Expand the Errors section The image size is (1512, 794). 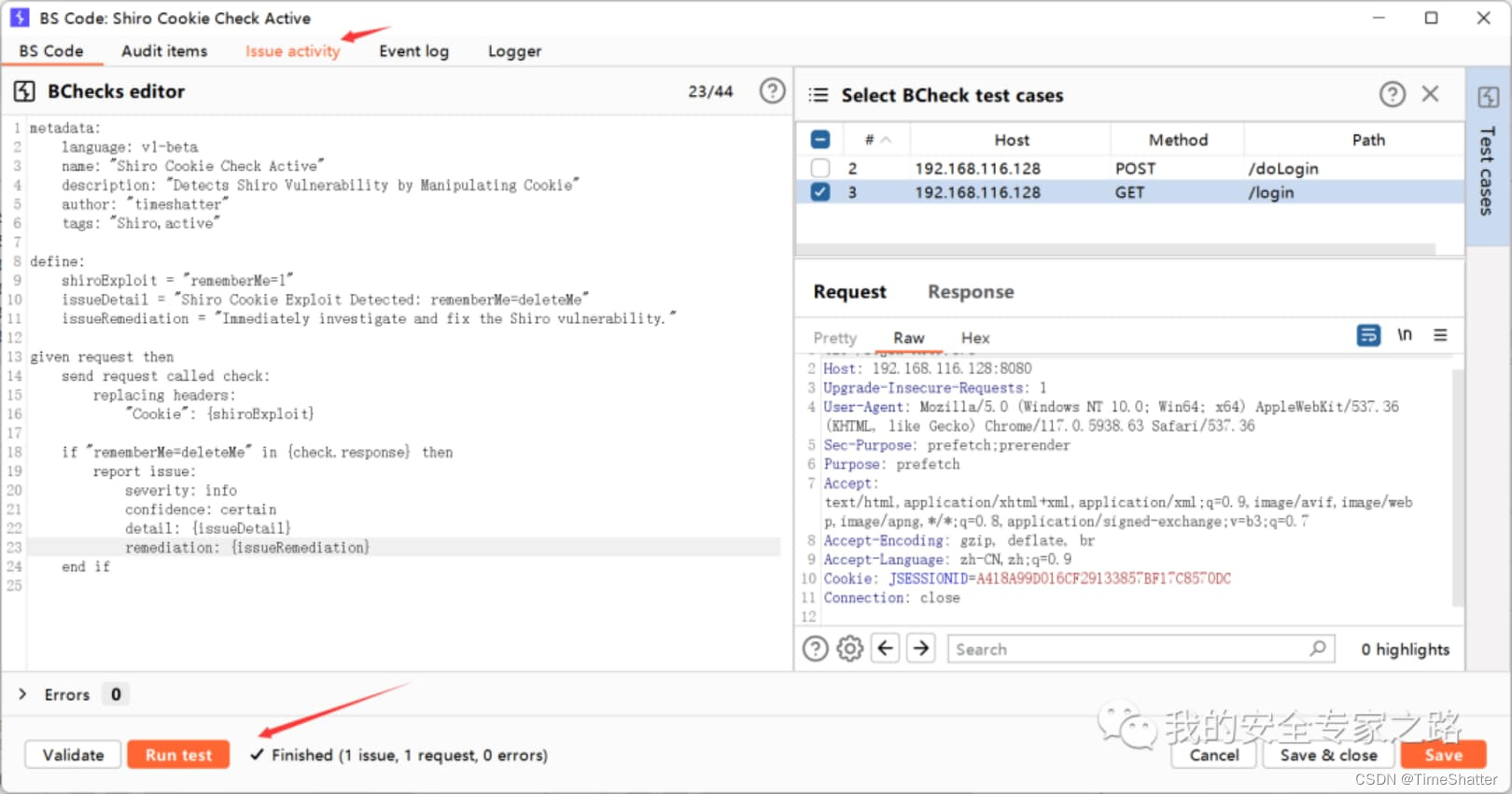tap(22, 694)
